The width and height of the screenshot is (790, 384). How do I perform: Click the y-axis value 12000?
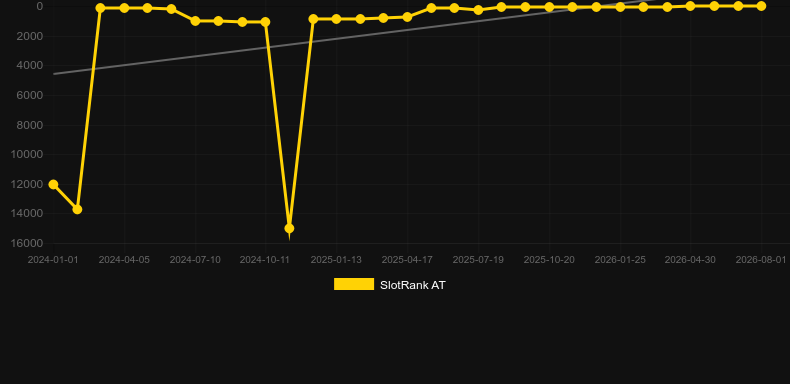click(x=27, y=184)
